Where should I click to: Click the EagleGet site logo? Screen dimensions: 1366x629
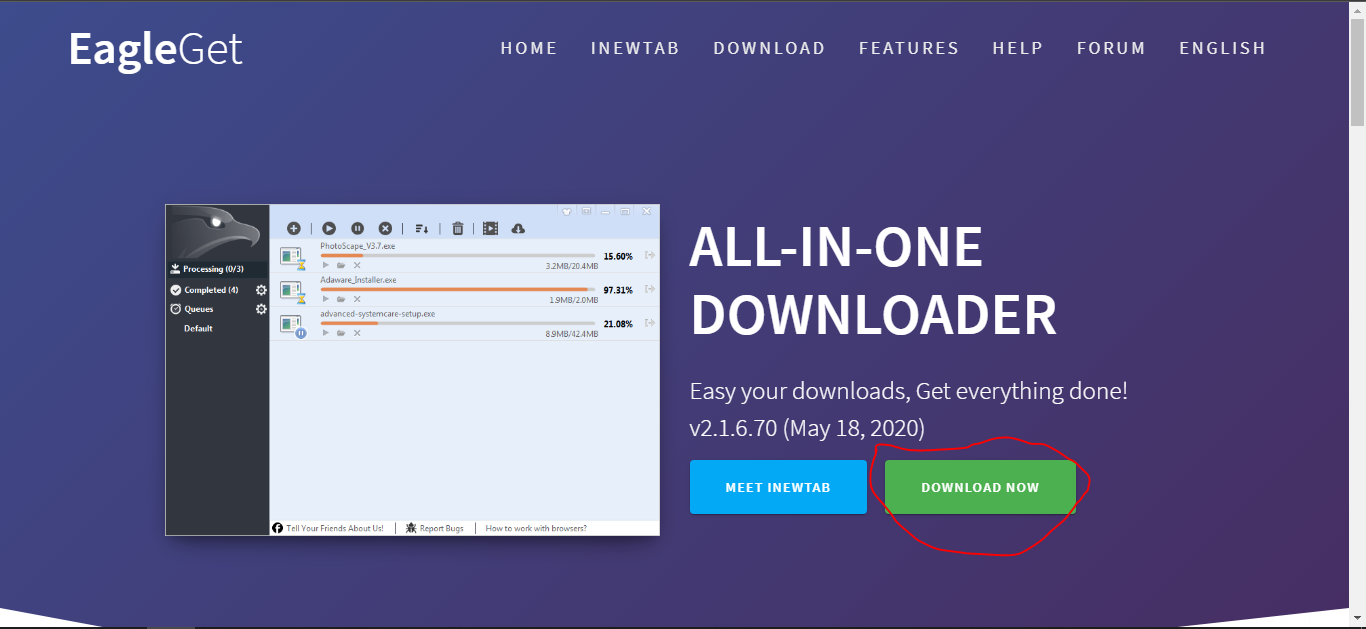(x=156, y=49)
